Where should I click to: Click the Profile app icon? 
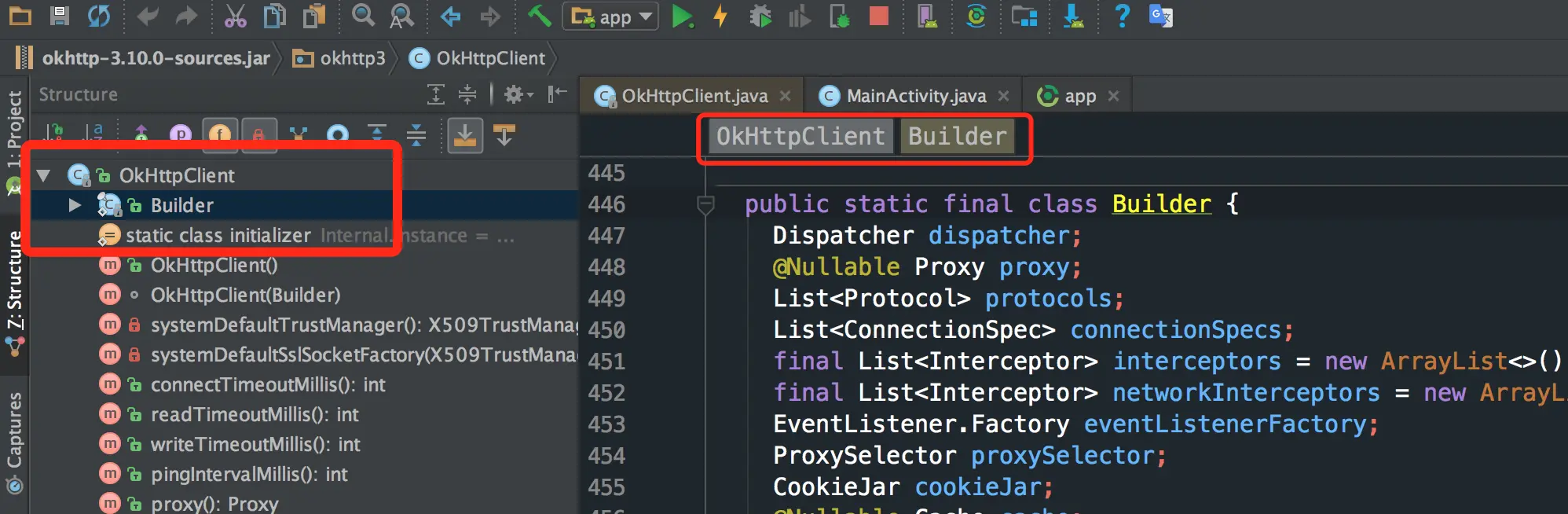799,16
